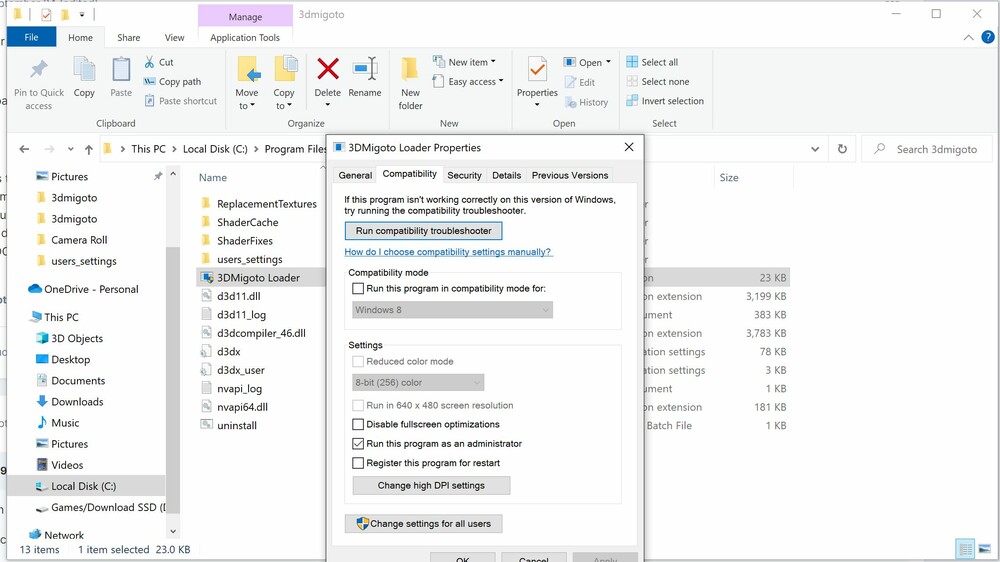
Task: Enable Run this program in compatibility mode
Action: click(358, 288)
